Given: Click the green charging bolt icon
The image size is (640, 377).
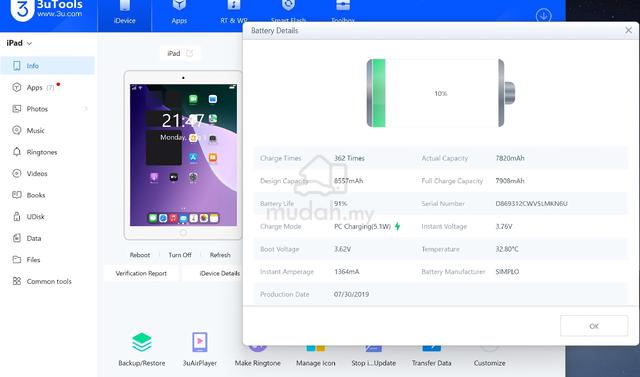Looking at the screenshot, I should 397,226.
